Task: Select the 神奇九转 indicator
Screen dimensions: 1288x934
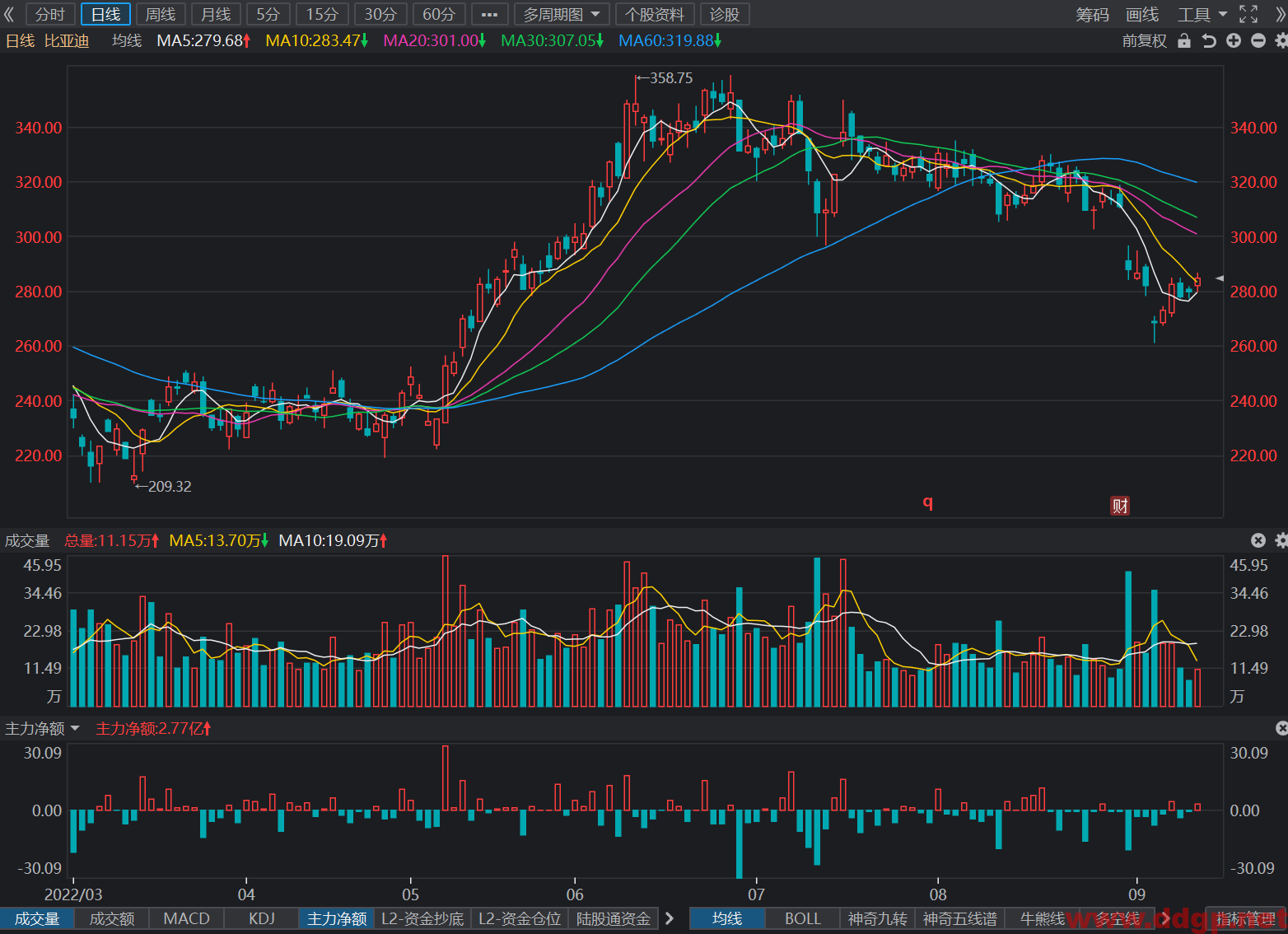Action: (x=878, y=918)
